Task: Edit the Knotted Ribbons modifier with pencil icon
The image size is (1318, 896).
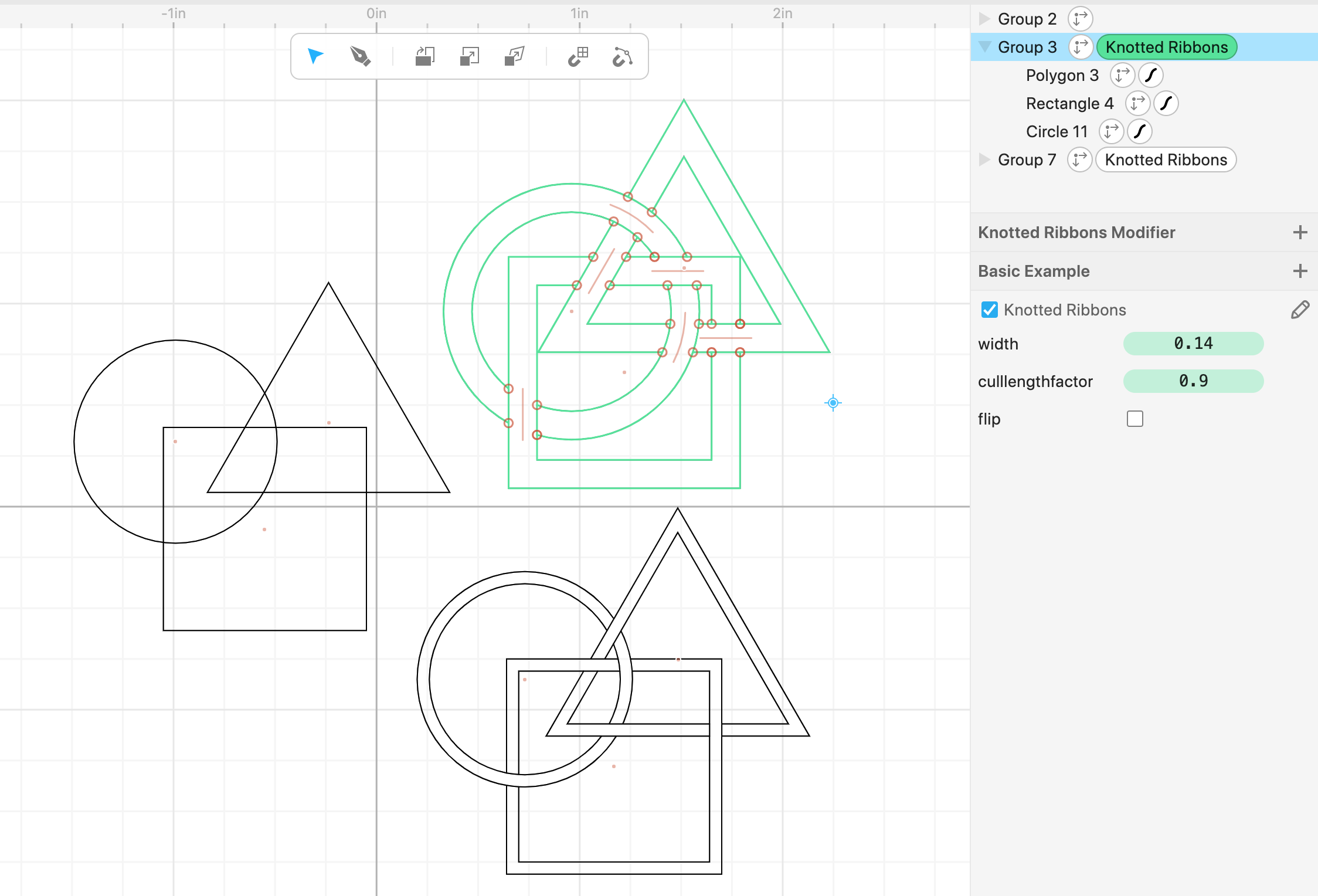Action: pos(1300,310)
